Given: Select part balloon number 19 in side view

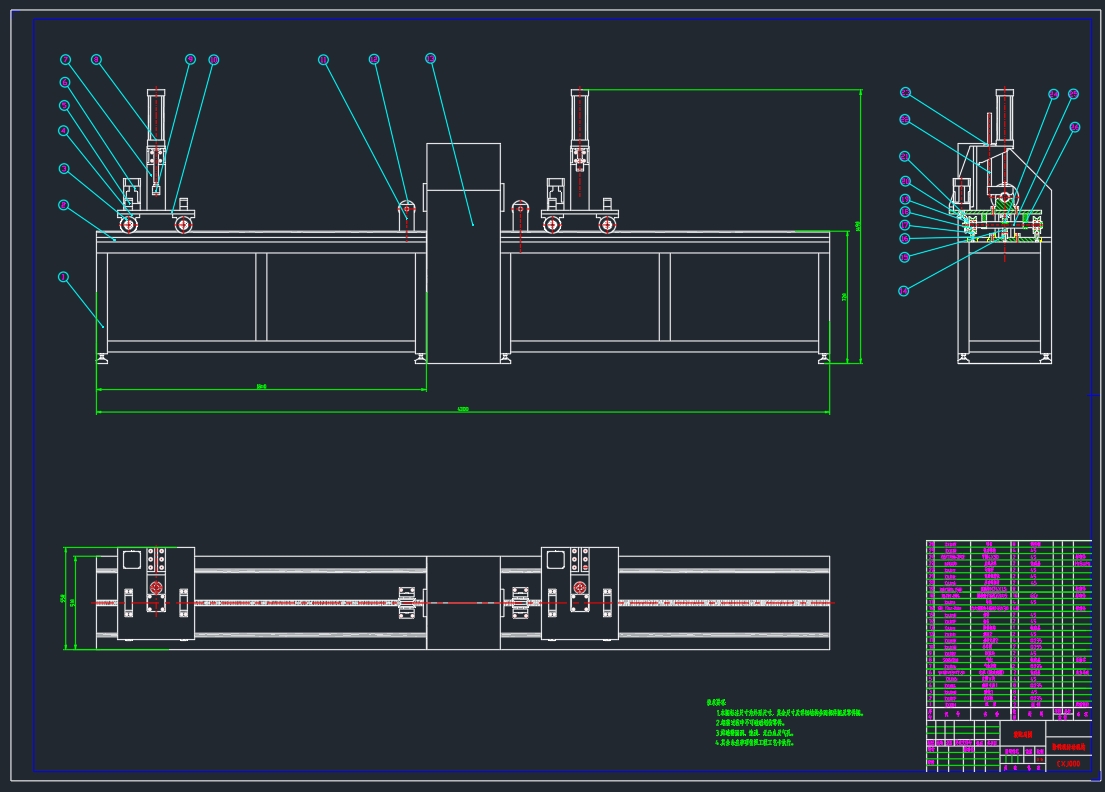Looking at the screenshot, I should click(905, 199).
